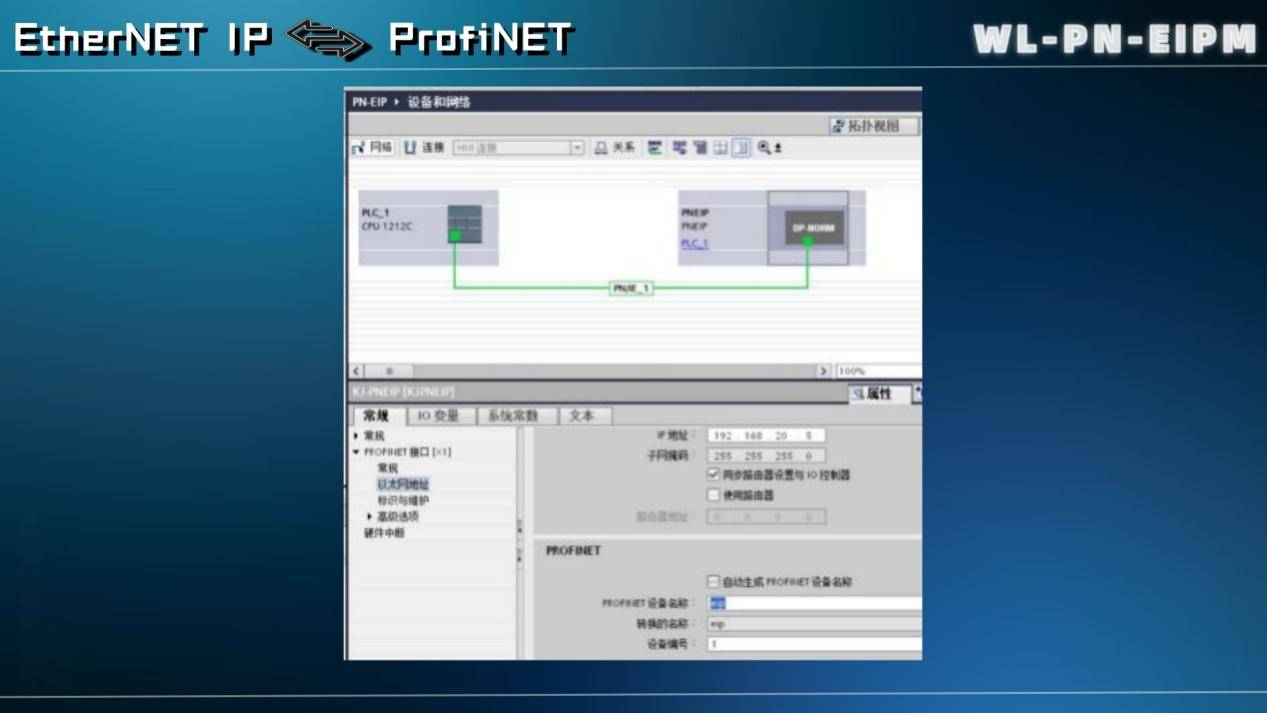Image resolution: width=1267 pixels, height=713 pixels.
Task: Click the show address labels icon
Action: (x=655, y=147)
